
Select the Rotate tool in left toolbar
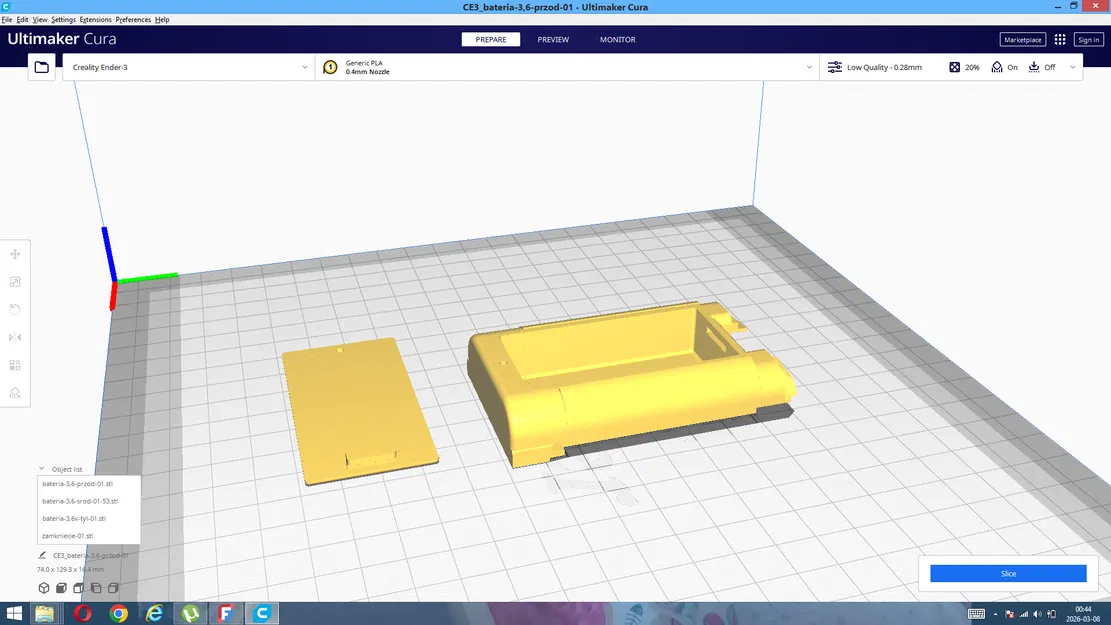click(15, 310)
